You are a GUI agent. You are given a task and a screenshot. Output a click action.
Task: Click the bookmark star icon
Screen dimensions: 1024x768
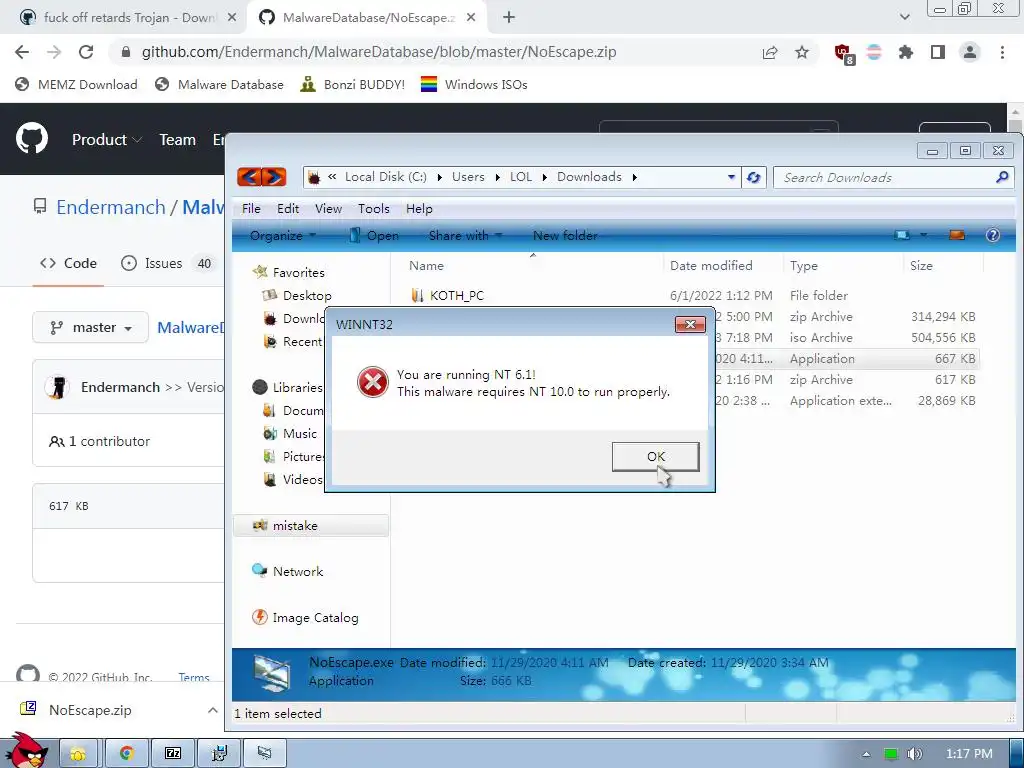click(801, 52)
